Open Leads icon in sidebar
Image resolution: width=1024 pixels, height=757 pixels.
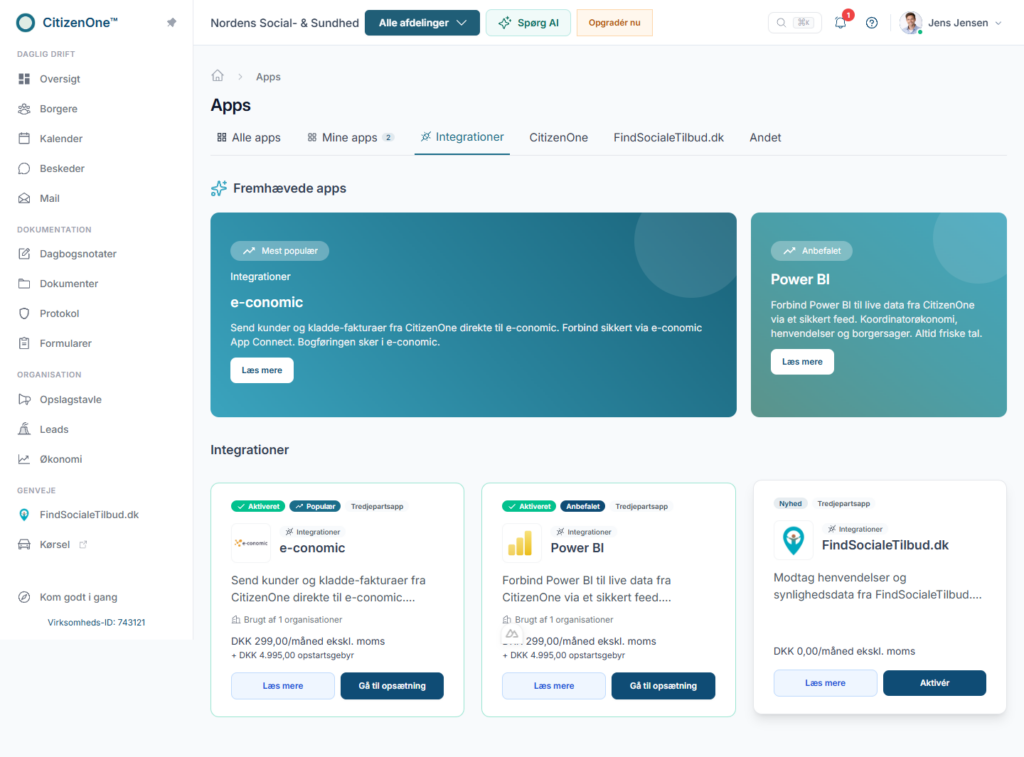24,429
